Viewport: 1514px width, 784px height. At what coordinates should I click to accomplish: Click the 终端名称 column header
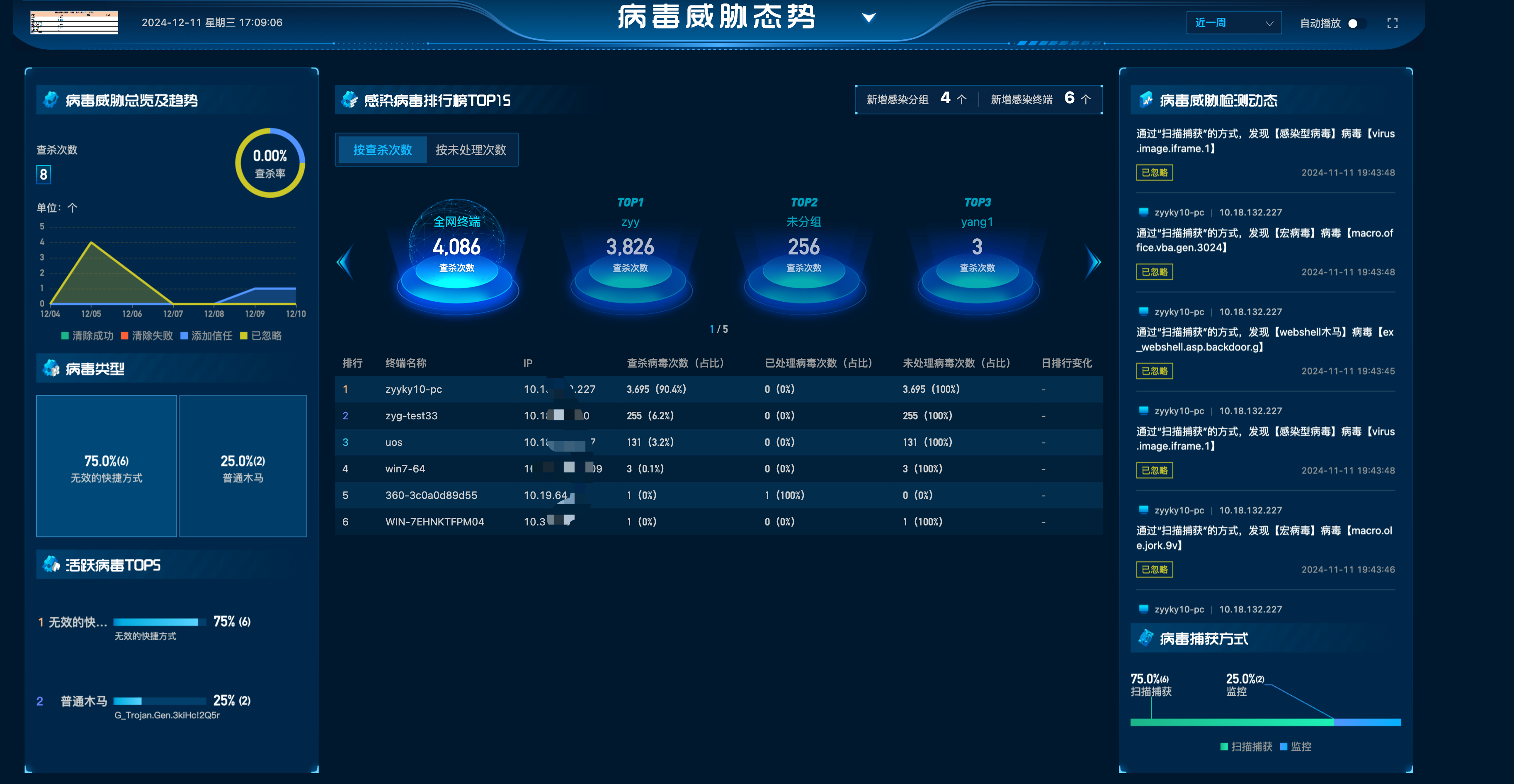(x=405, y=363)
